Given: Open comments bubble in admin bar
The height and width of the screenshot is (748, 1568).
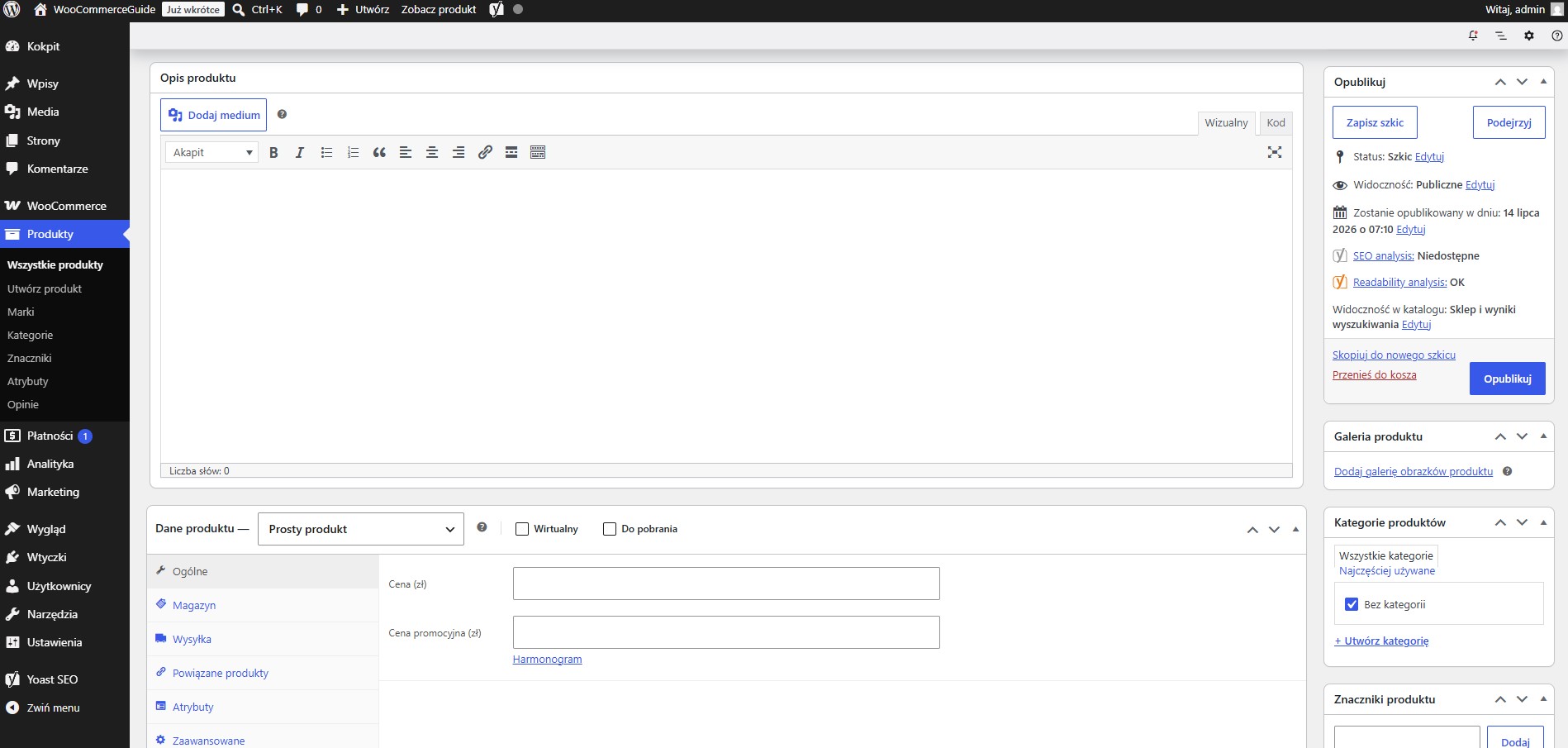Looking at the screenshot, I should [x=309, y=10].
